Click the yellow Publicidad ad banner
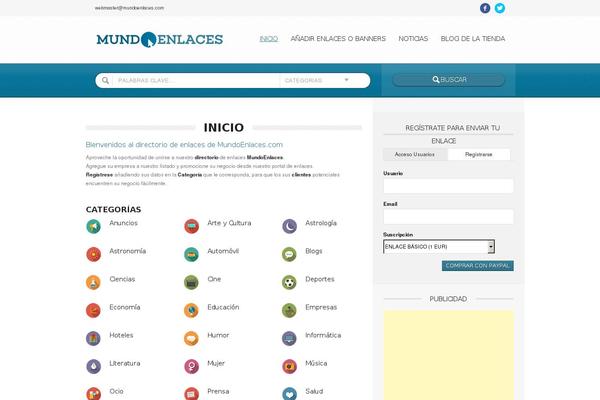 pos(448,355)
